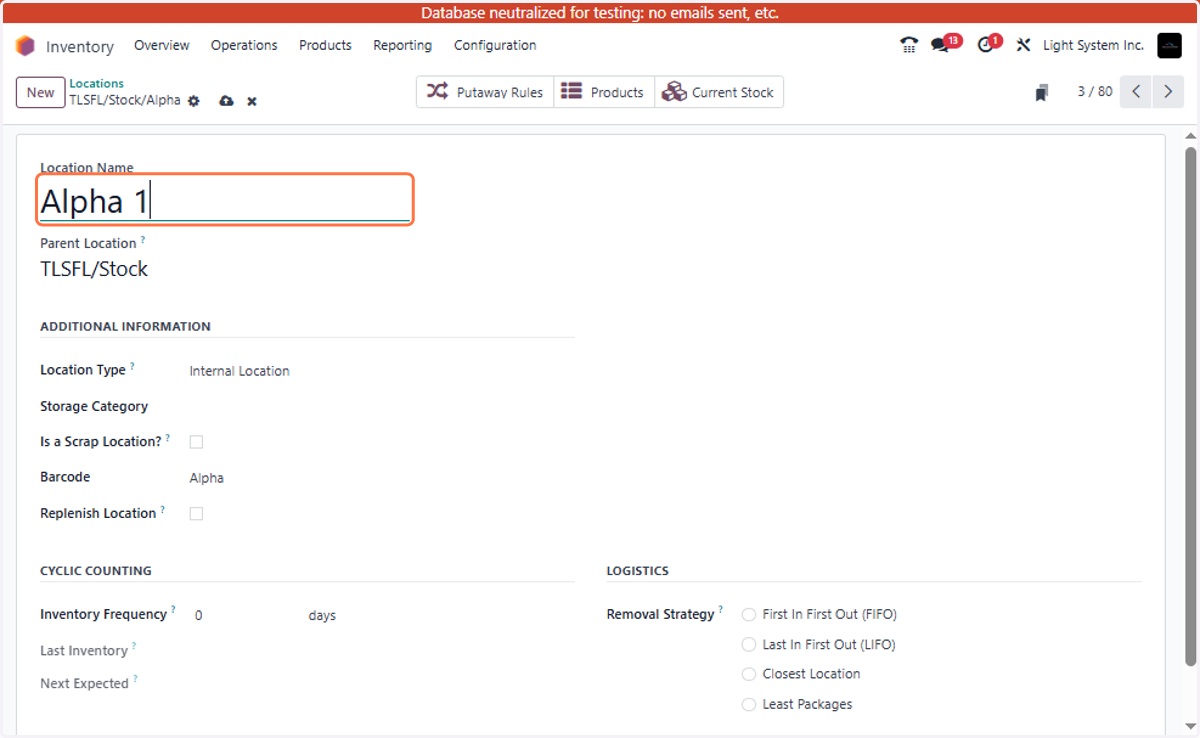1200x738 pixels.
Task: Open the Products menu
Action: [325, 45]
